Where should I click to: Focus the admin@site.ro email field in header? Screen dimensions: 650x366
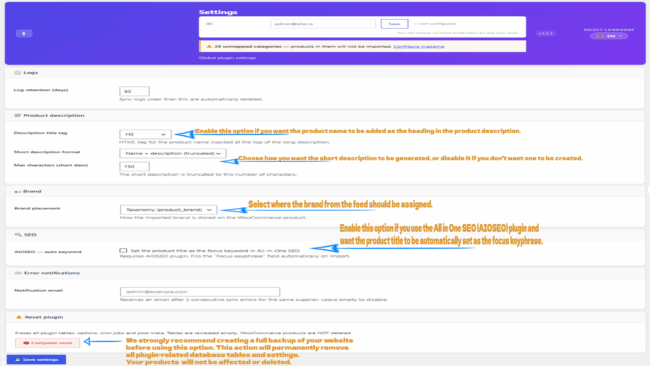coord(323,24)
